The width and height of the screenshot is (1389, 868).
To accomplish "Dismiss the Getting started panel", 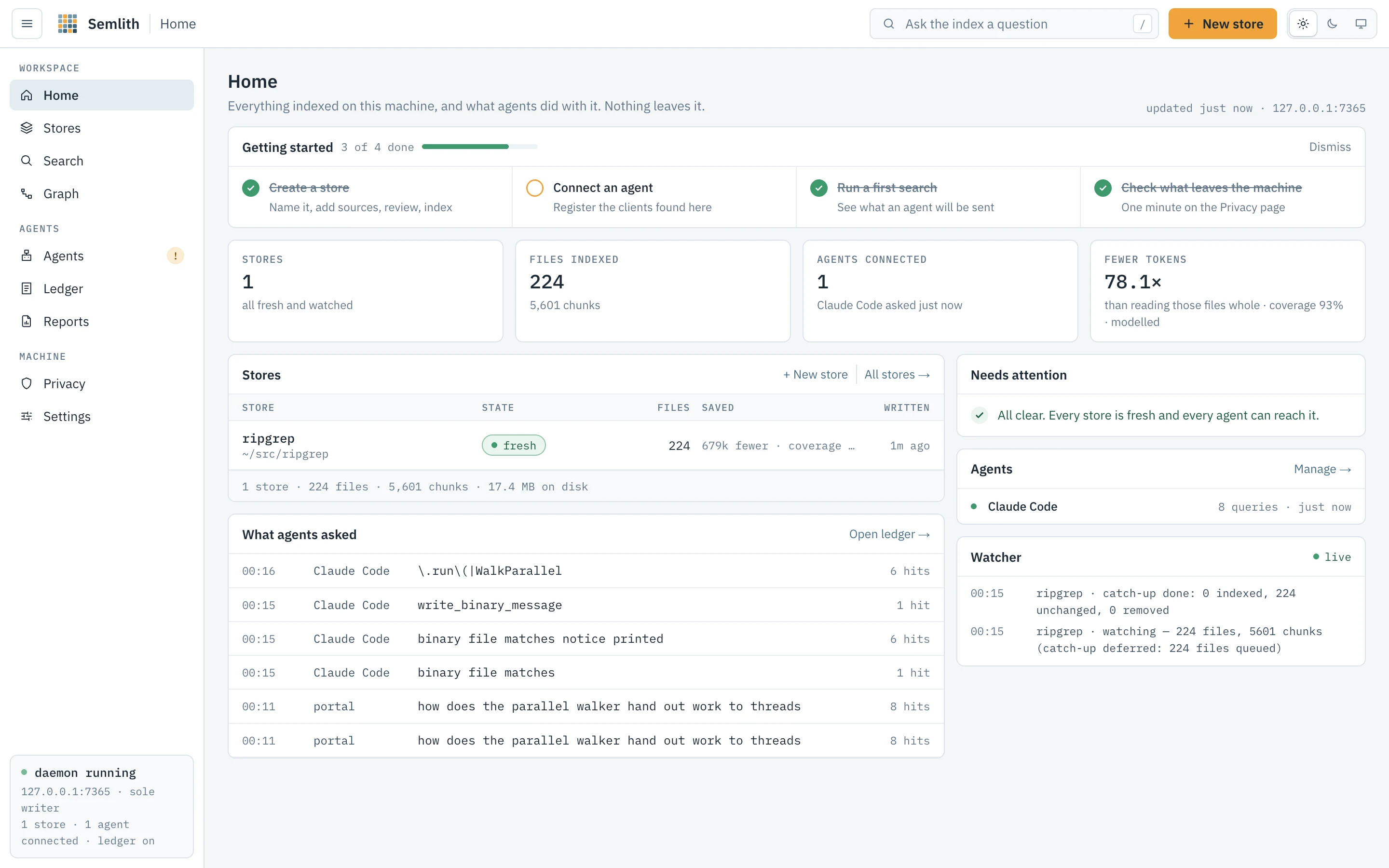I will coord(1330,147).
